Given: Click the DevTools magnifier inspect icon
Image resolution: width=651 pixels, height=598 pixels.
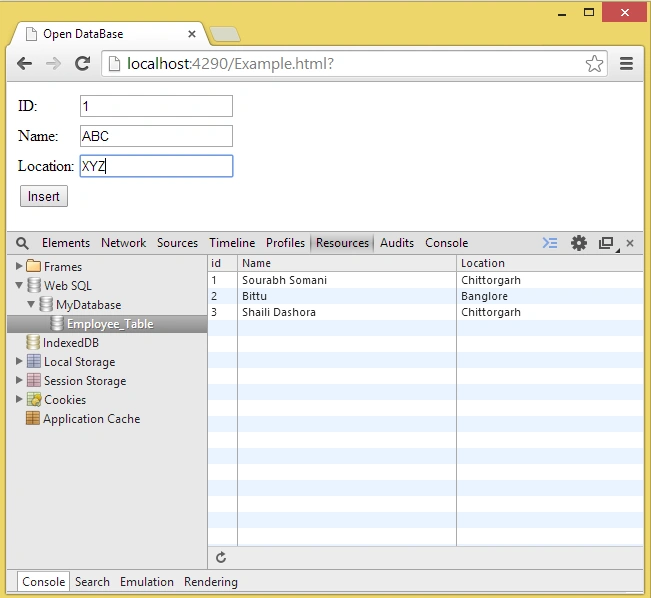Looking at the screenshot, I should pyautogui.click(x=22, y=243).
